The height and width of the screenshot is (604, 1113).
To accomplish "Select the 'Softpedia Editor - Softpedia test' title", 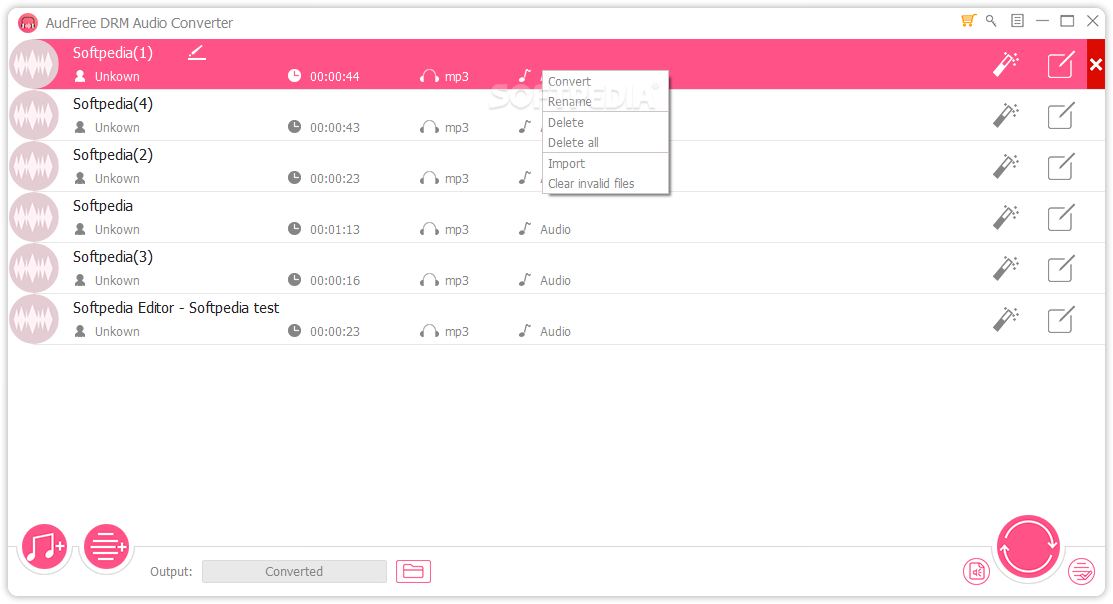I will coord(176,308).
